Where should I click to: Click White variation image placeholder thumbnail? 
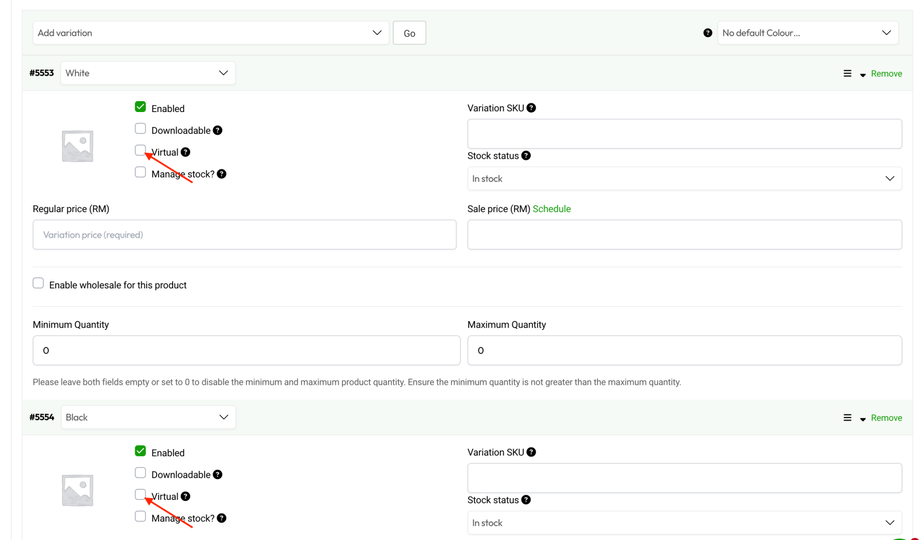coord(77,146)
